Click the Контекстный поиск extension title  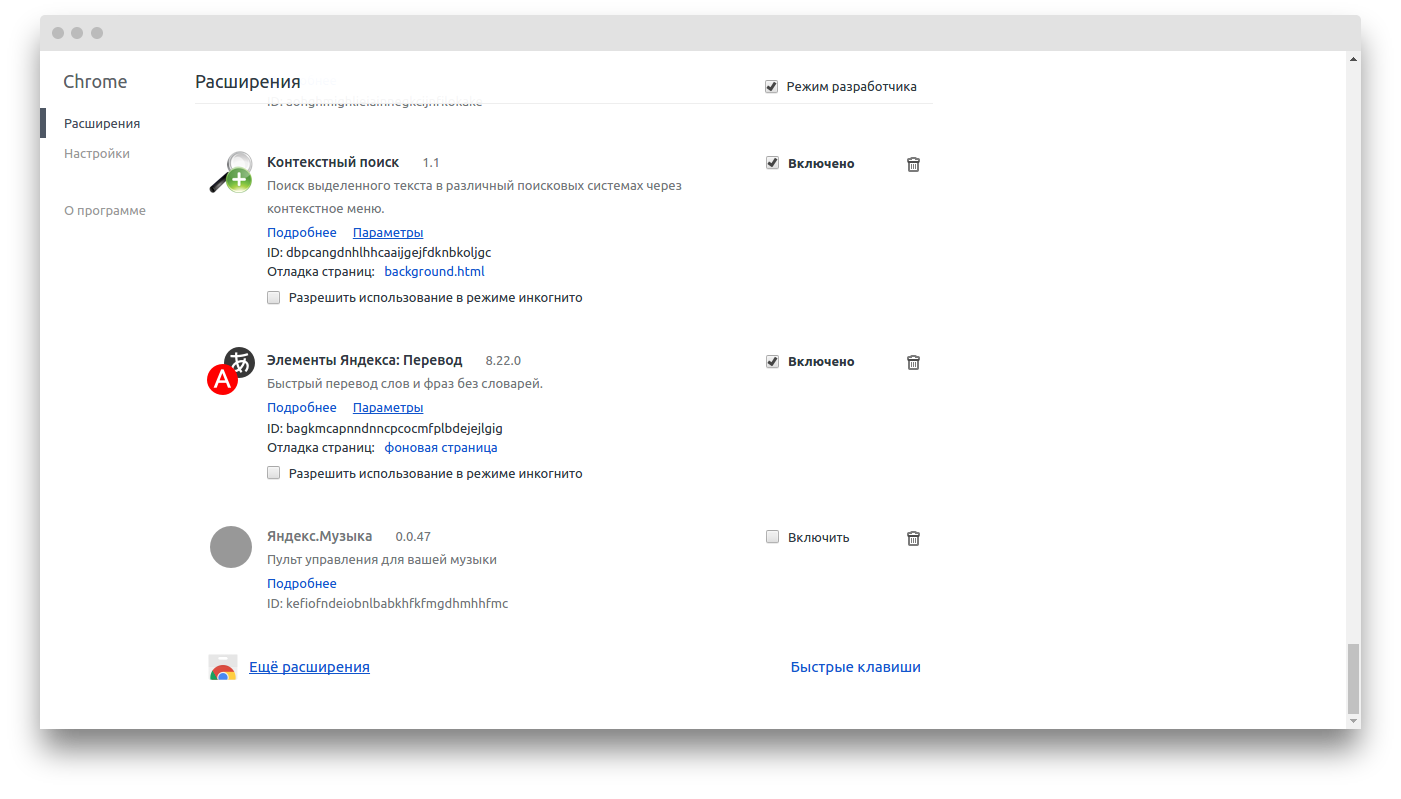click(x=333, y=162)
